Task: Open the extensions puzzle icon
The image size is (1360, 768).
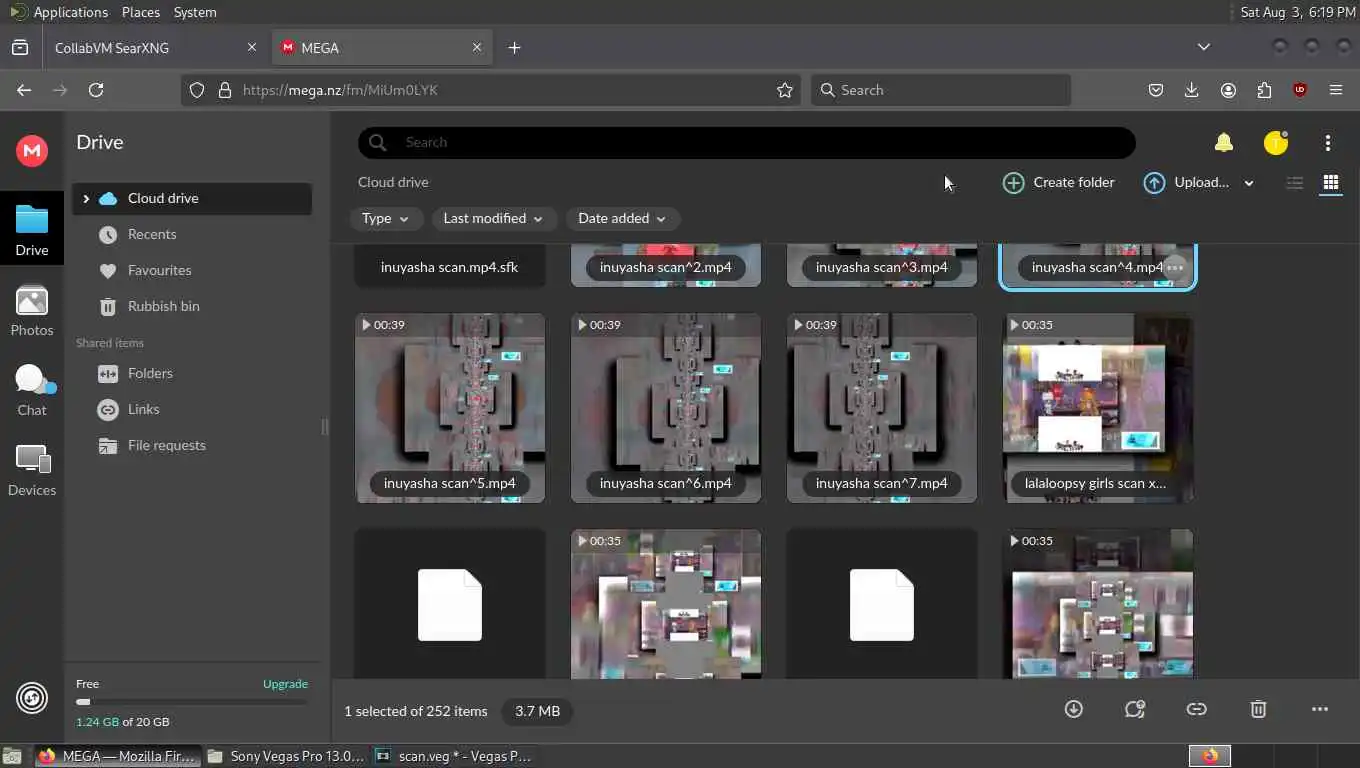Action: [1264, 90]
